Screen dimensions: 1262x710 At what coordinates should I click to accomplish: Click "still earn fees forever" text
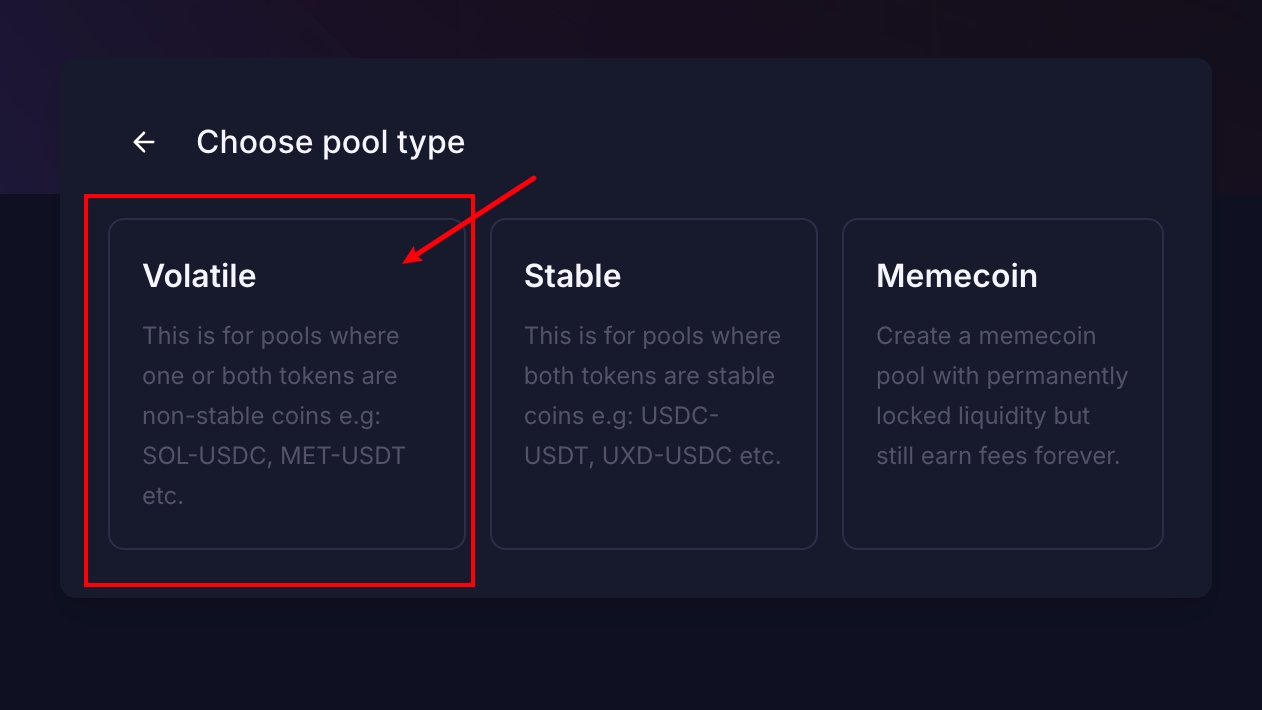(x=997, y=456)
